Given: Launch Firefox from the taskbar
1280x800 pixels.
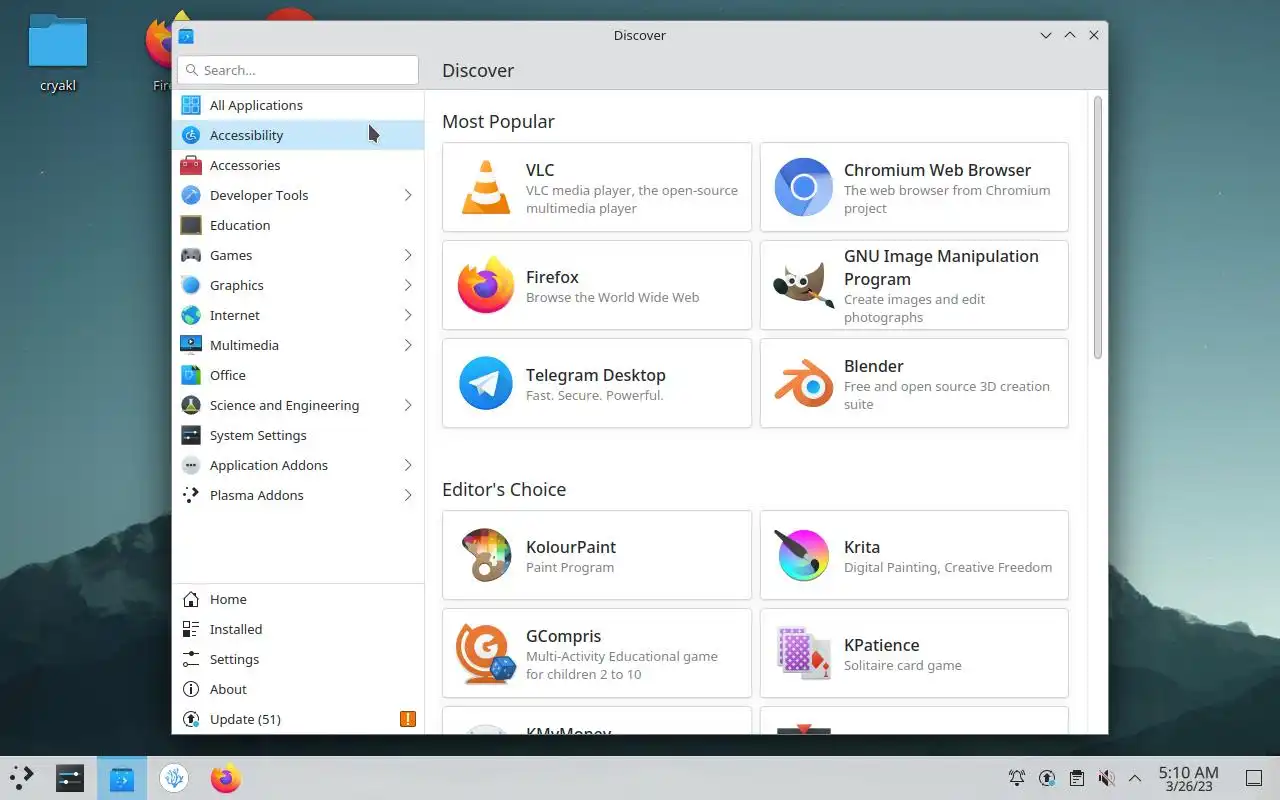Looking at the screenshot, I should pos(226,778).
